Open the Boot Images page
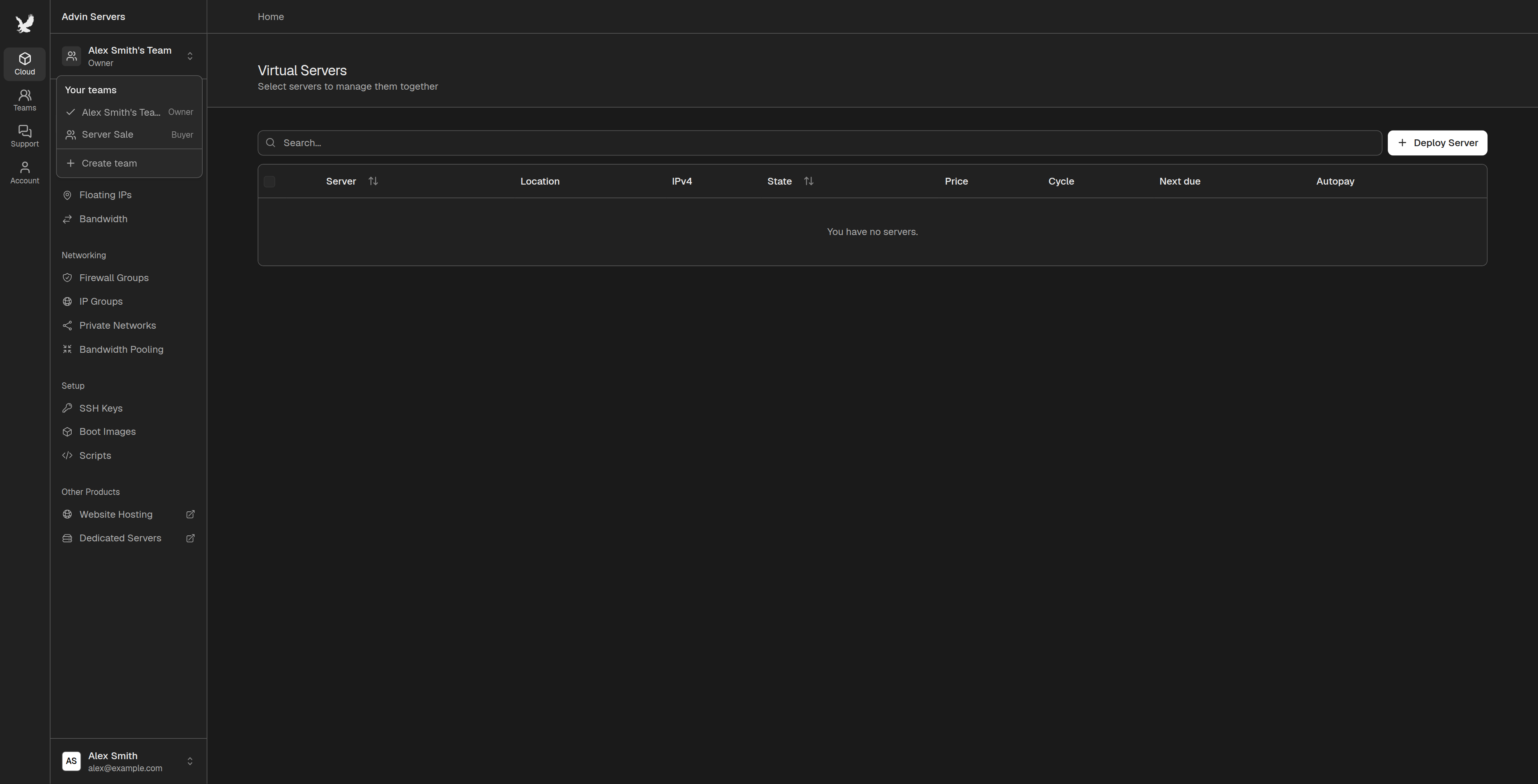This screenshot has height=784, width=1538. click(128, 432)
